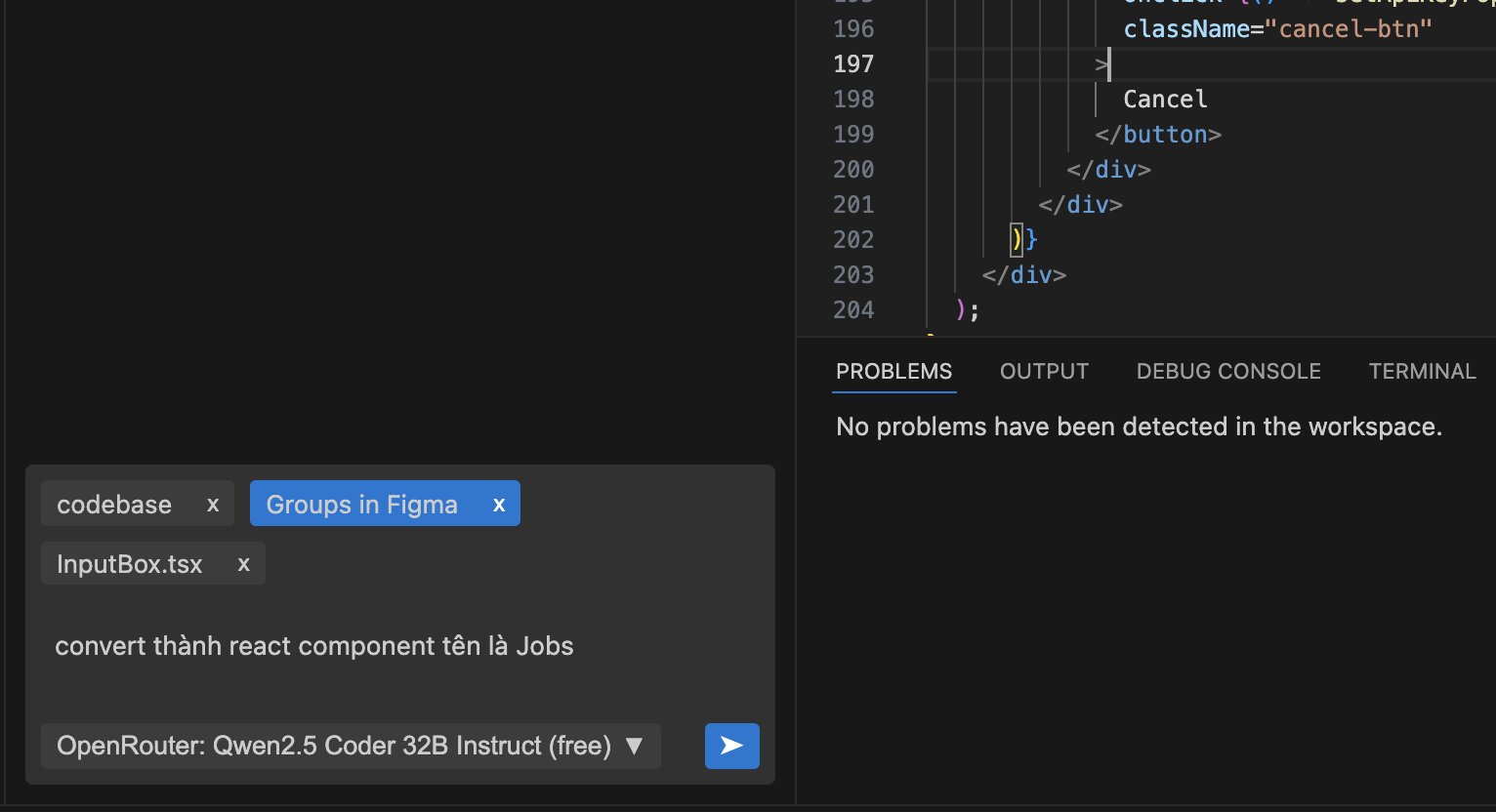Click the Cancel text on line 198
This screenshot has width=1496, height=812.
(x=1165, y=100)
